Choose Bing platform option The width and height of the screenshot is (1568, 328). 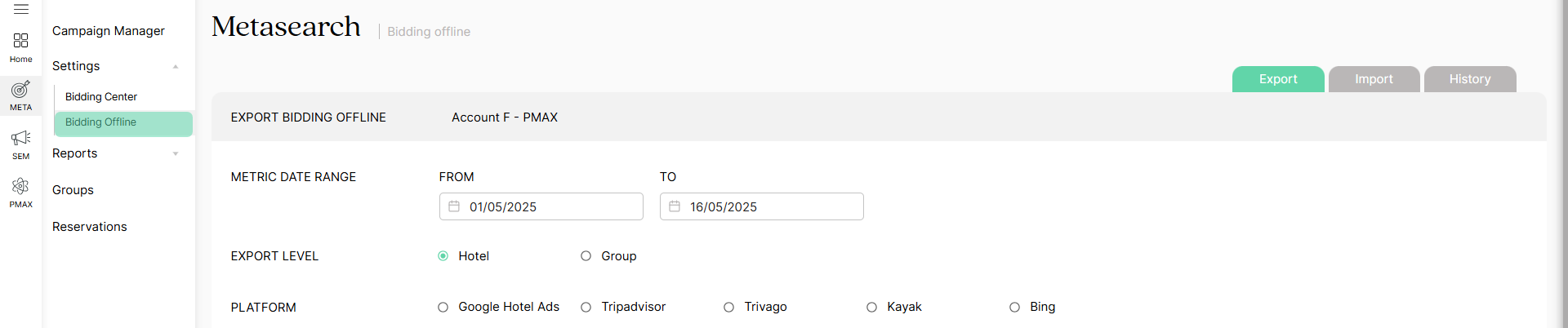1015,308
